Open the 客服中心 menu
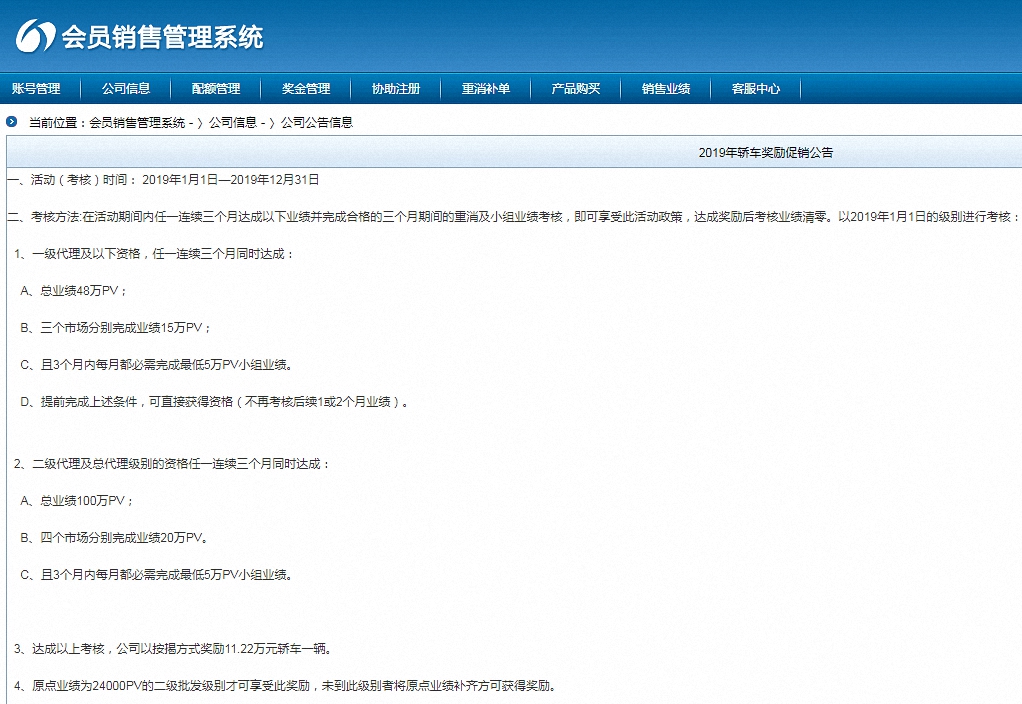The image size is (1022, 704). [756, 89]
